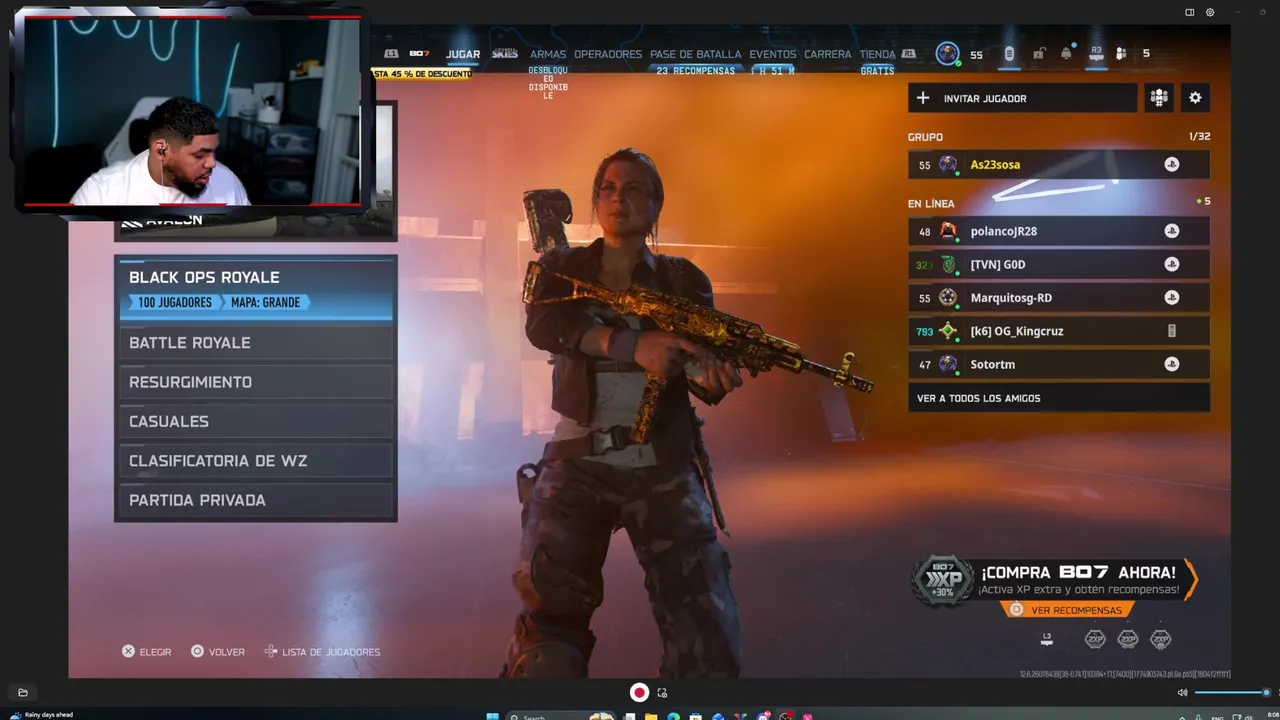Viewport: 1280px width, 720px height.
Task: Click the VOLVER prompt
Action: [x=217, y=652]
